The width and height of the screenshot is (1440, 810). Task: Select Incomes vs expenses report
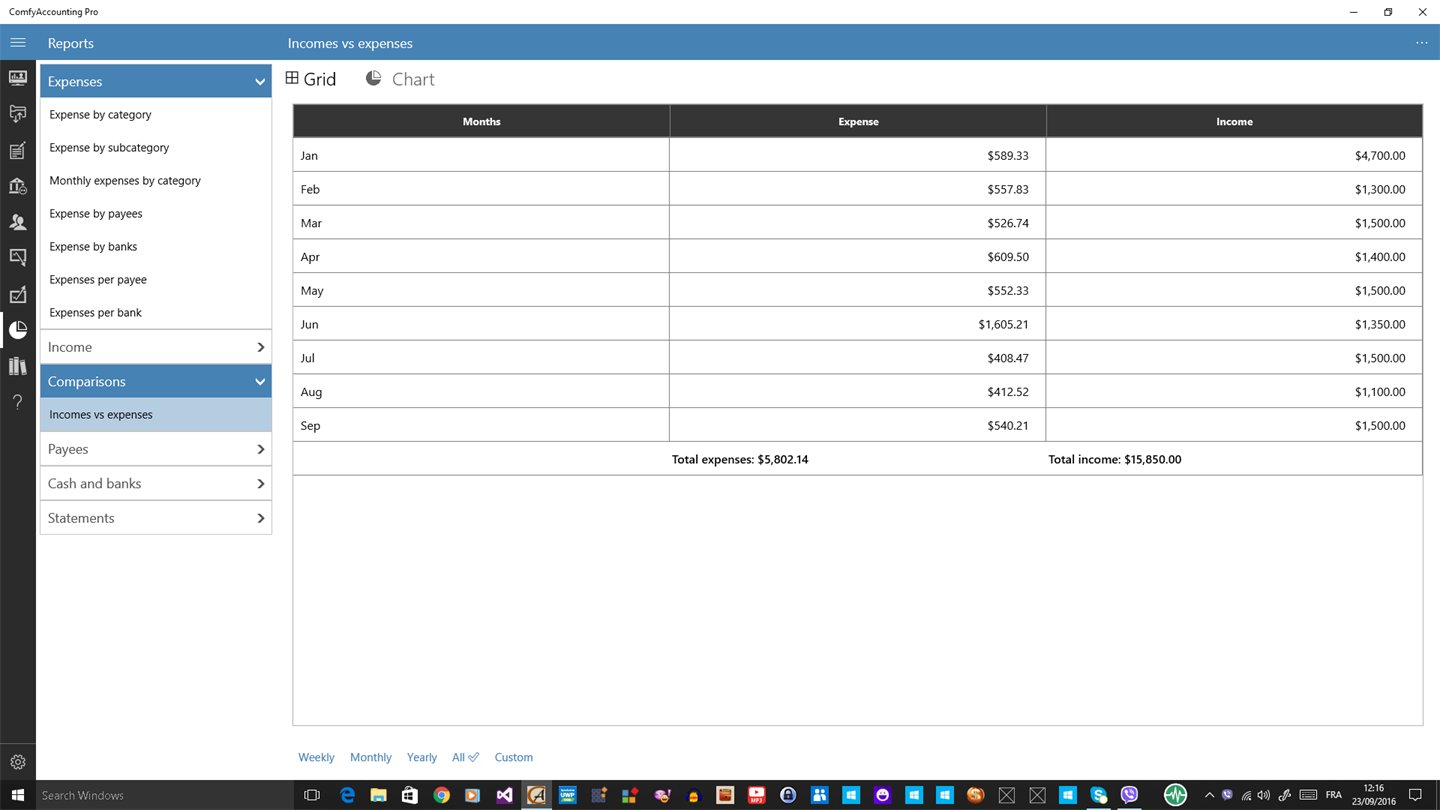point(156,414)
